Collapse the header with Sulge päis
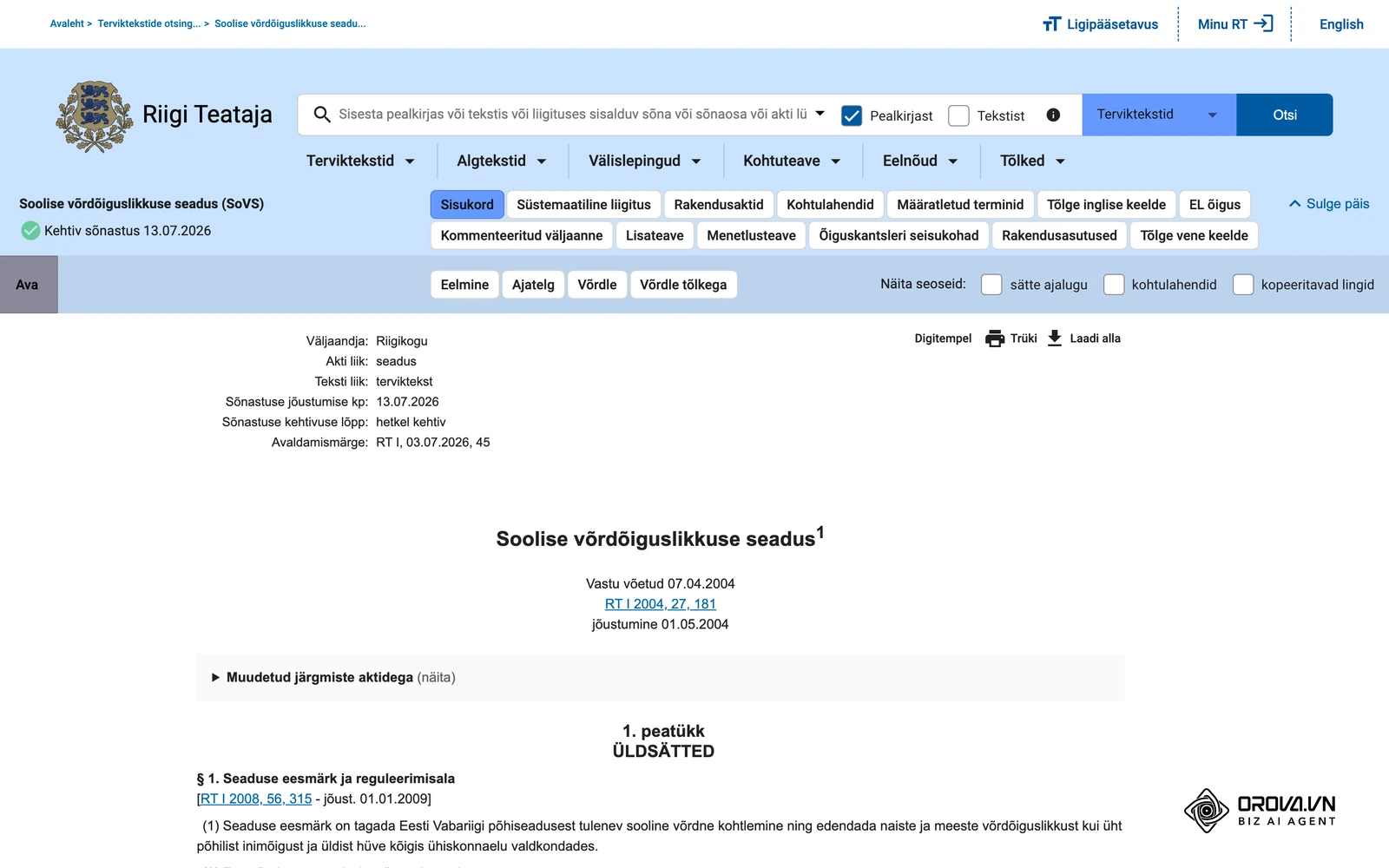This screenshot has width=1389, height=868. (x=1329, y=204)
